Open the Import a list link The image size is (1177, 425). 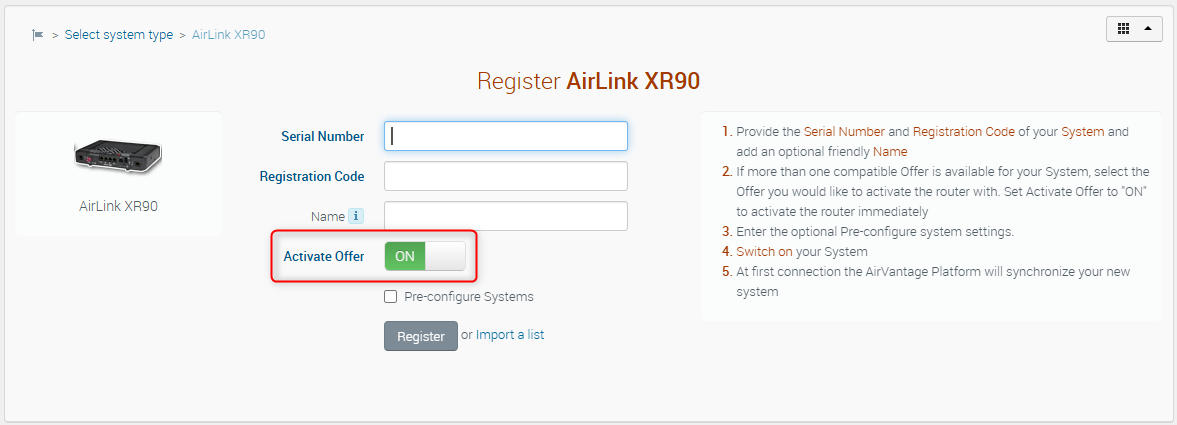click(510, 335)
